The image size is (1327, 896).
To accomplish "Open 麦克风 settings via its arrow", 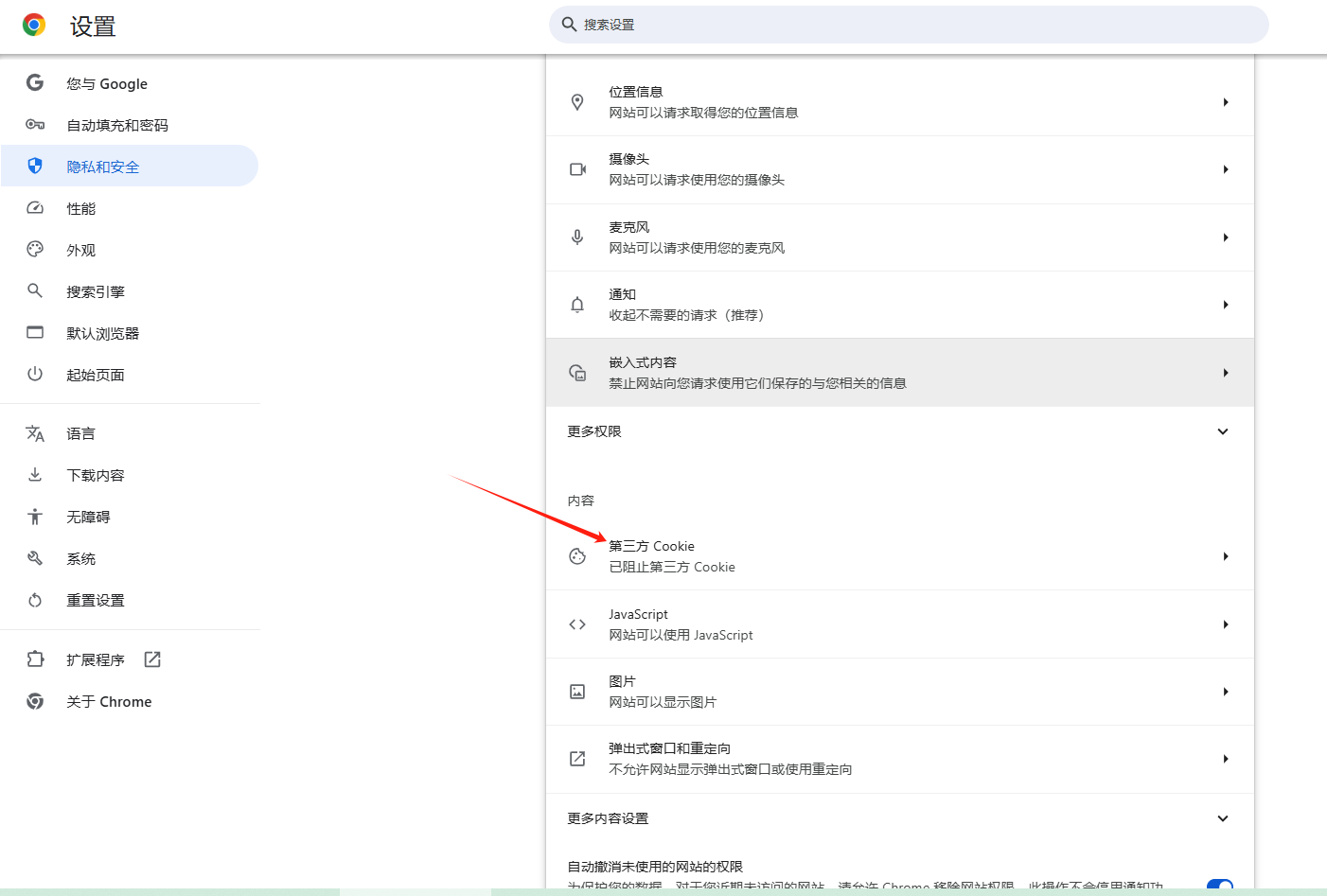I will (1226, 237).
